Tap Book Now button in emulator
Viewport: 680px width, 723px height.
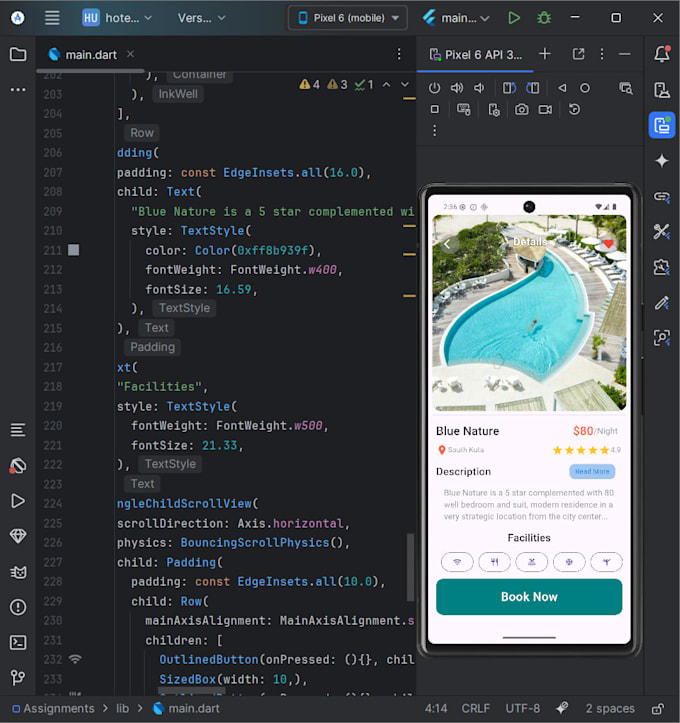click(529, 597)
